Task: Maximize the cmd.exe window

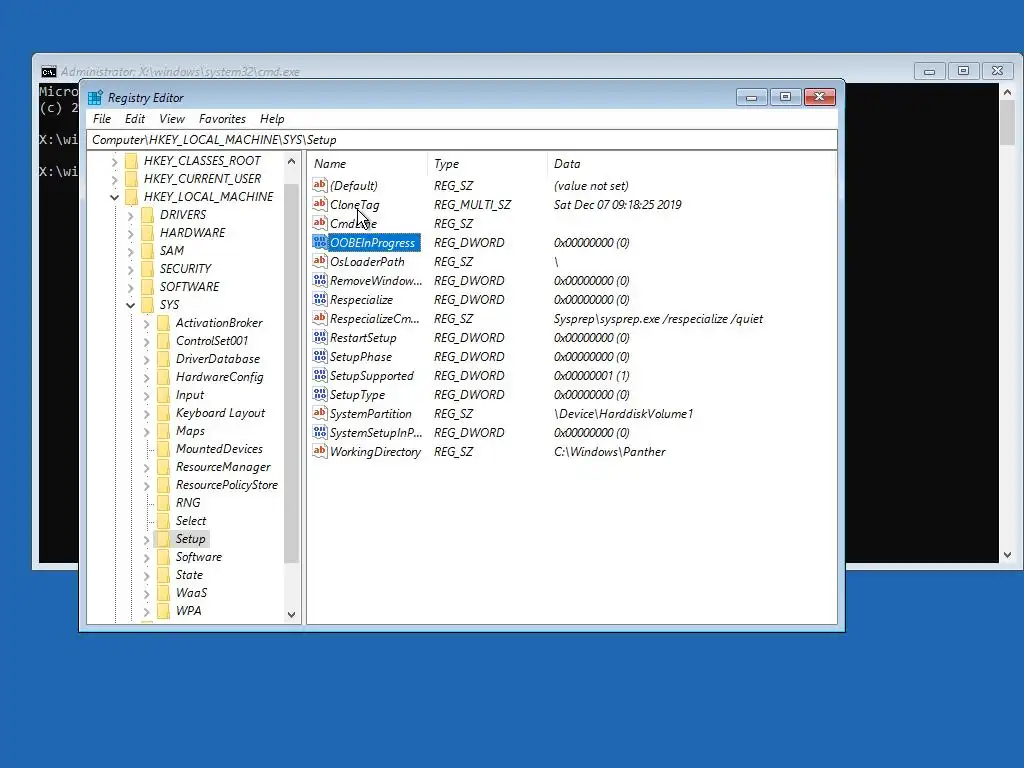Action: coord(963,71)
